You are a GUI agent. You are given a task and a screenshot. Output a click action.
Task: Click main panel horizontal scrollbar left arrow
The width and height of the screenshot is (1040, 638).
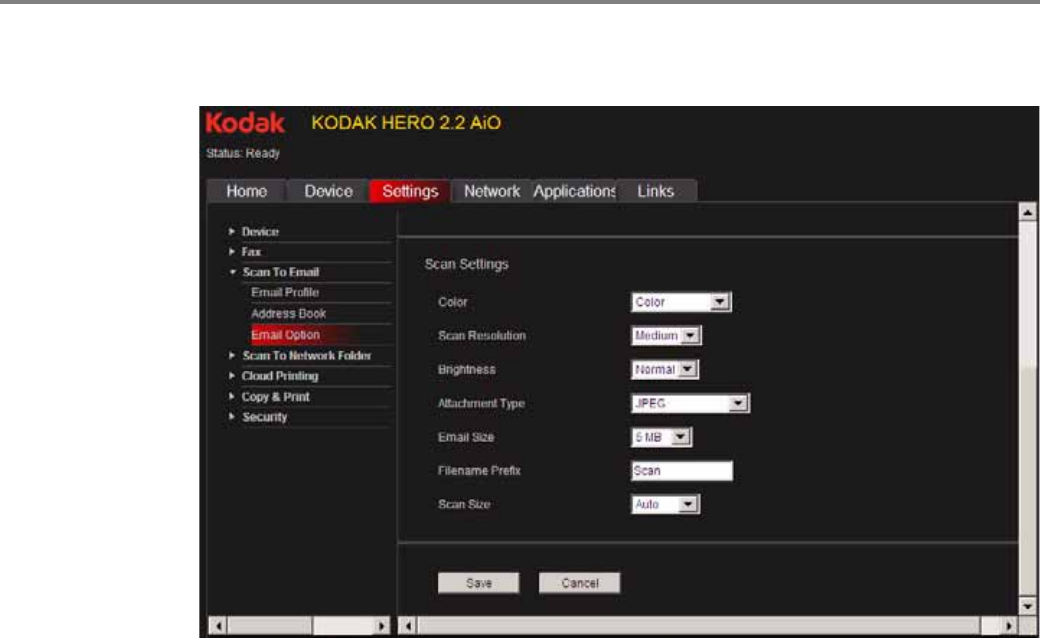click(x=409, y=625)
